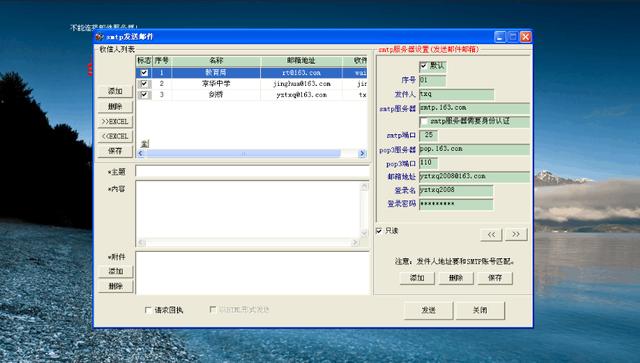Click smtp服务器 field smtp.163.com
The image size is (640, 363).
[x=474, y=108]
